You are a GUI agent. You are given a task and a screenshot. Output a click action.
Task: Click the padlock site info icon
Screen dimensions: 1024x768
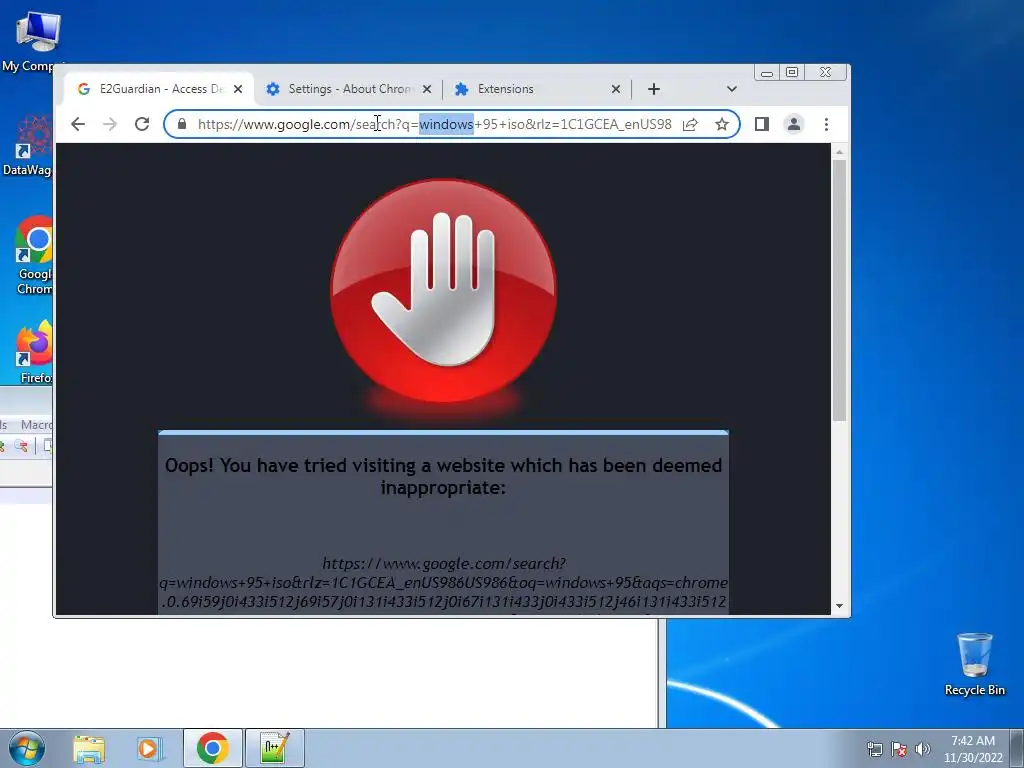[x=182, y=124]
